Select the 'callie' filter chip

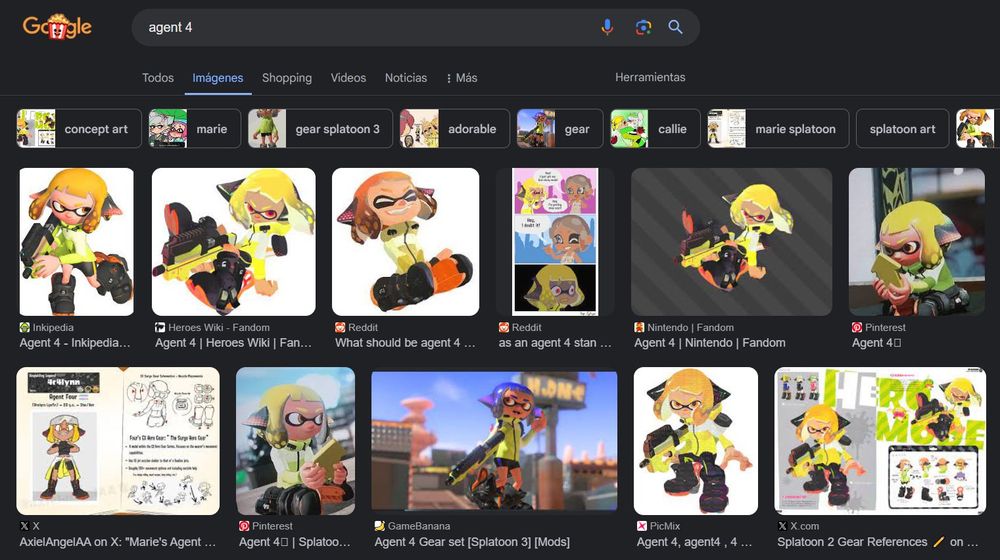point(655,128)
